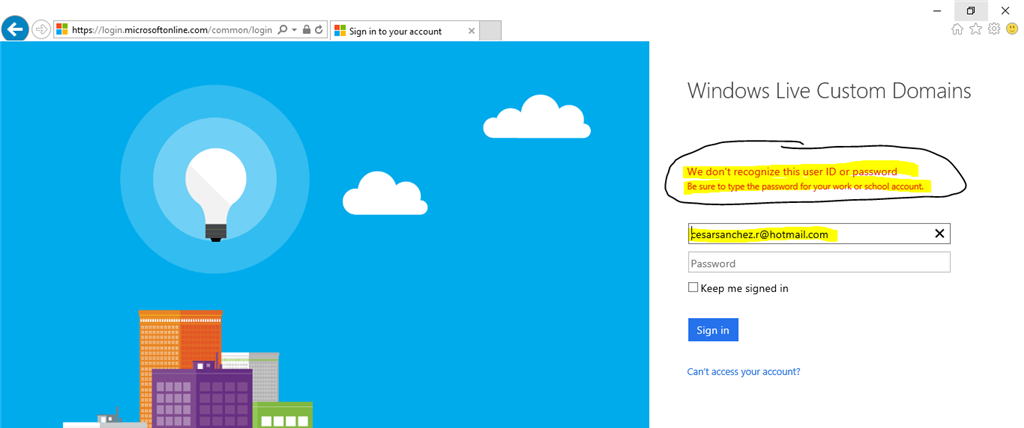Select the 'Sign in to your account' tab
The image size is (1024, 428).
(x=405, y=31)
